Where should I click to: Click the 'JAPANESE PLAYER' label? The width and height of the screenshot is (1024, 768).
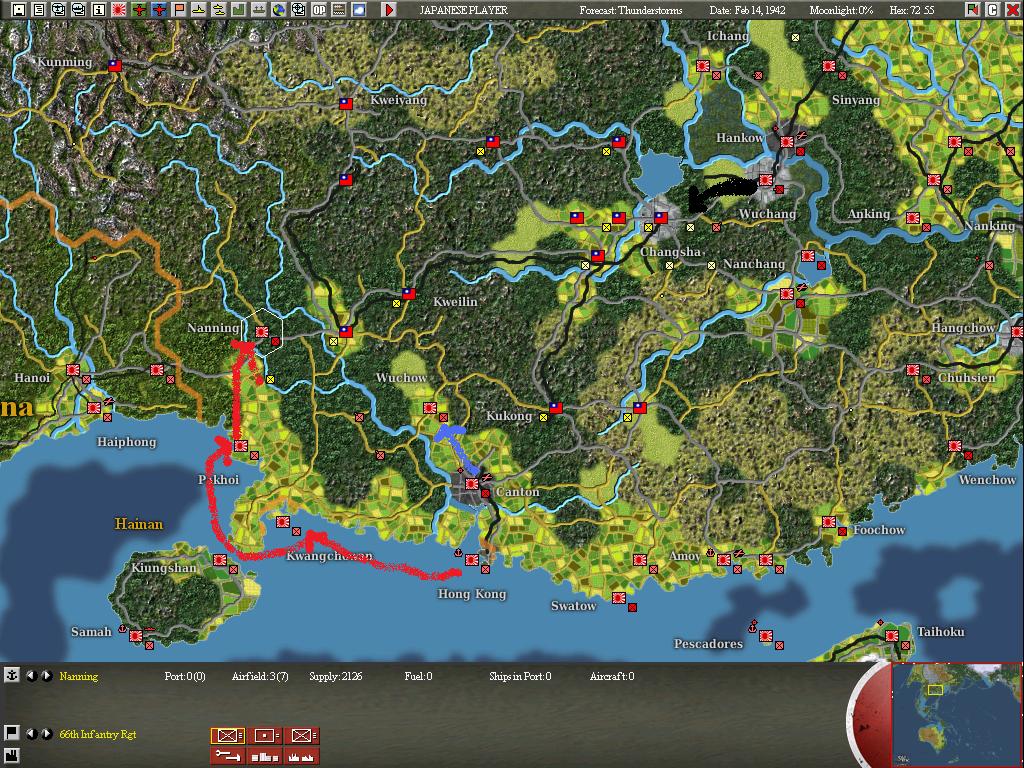(x=463, y=10)
